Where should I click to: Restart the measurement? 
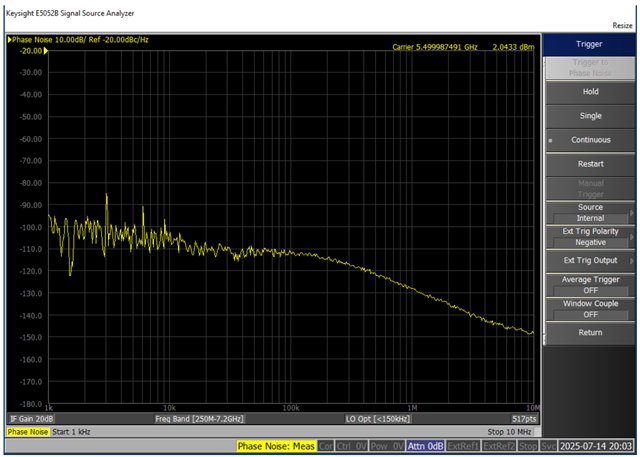pos(590,164)
